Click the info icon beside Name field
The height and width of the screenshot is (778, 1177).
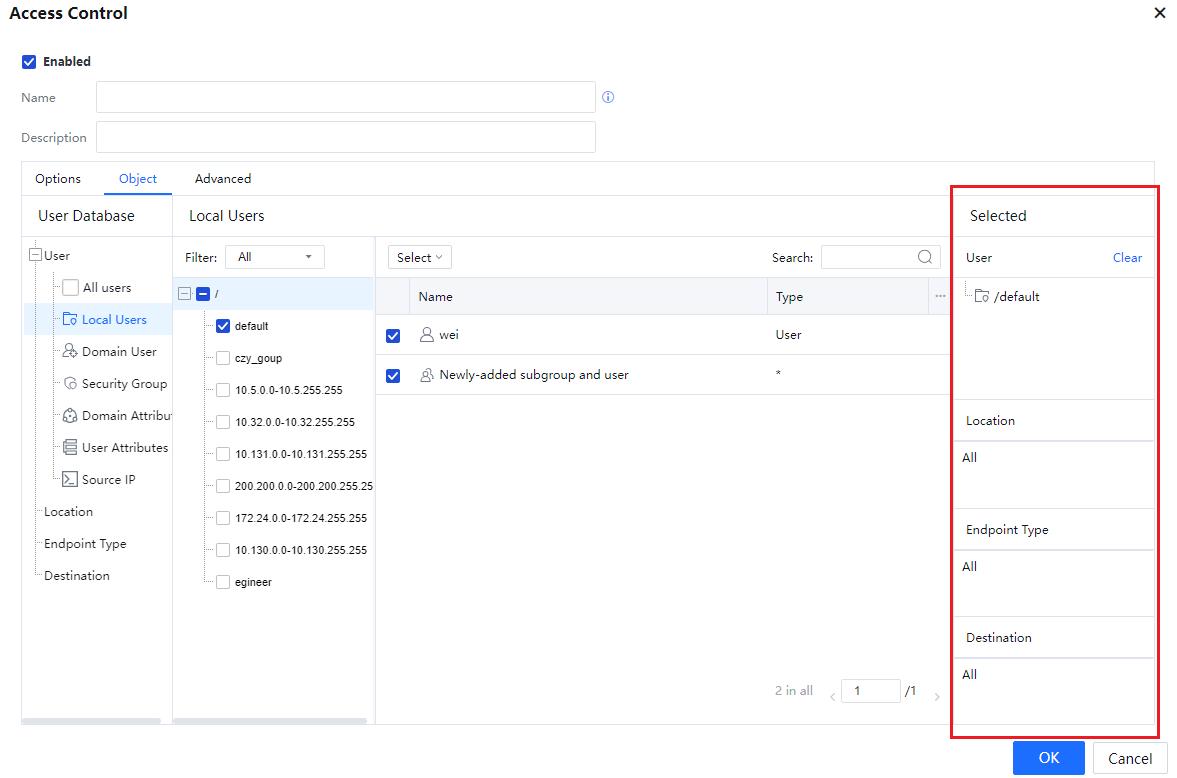pos(608,98)
